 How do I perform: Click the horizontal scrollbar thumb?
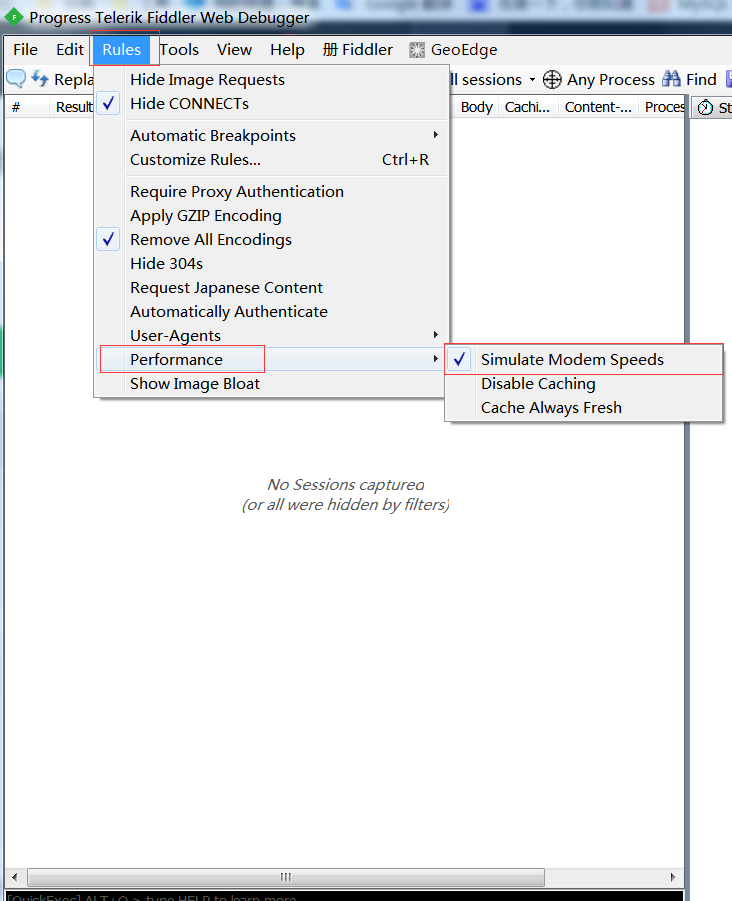(x=286, y=877)
